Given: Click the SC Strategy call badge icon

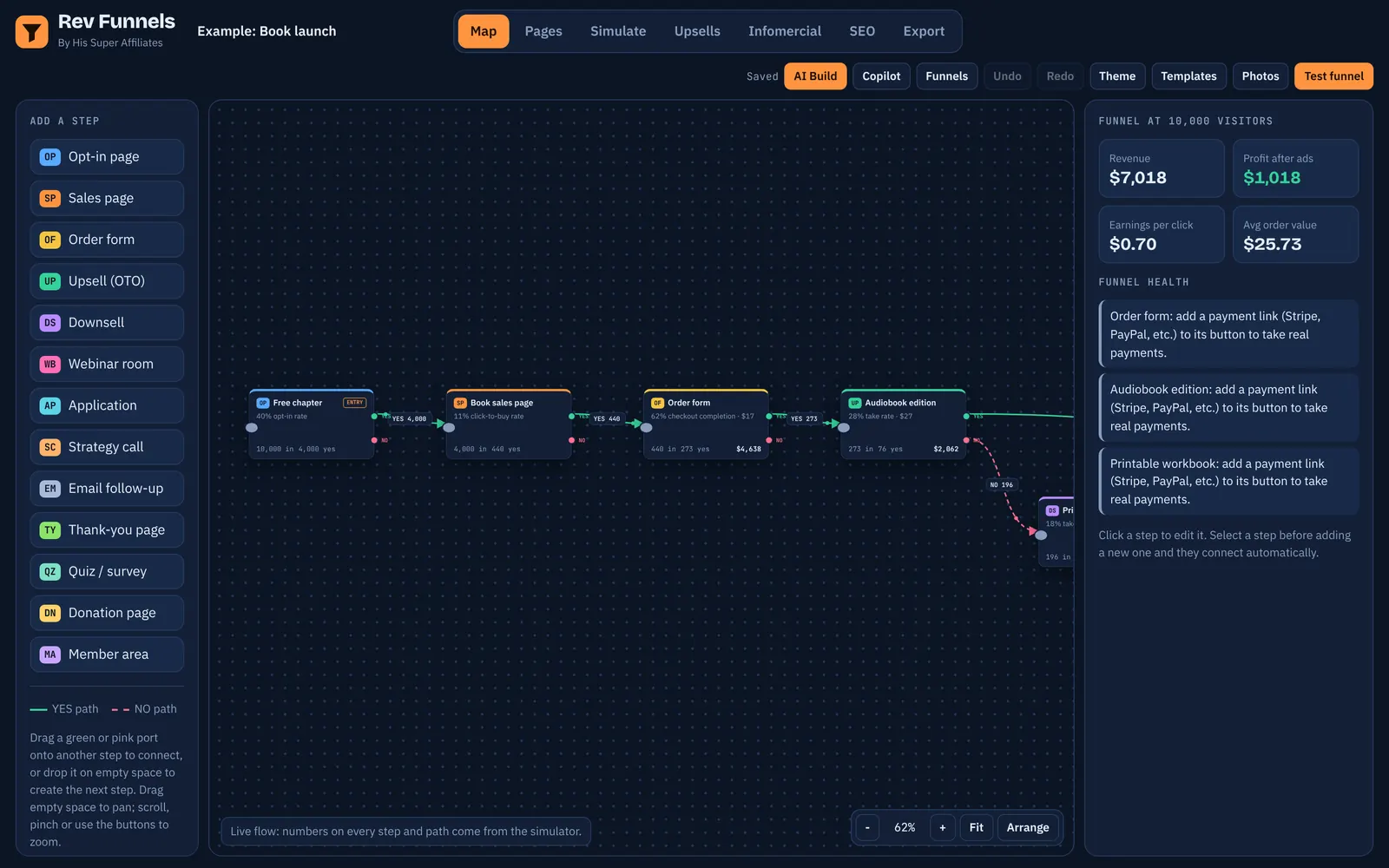Looking at the screenshot, I should [50, 447].
